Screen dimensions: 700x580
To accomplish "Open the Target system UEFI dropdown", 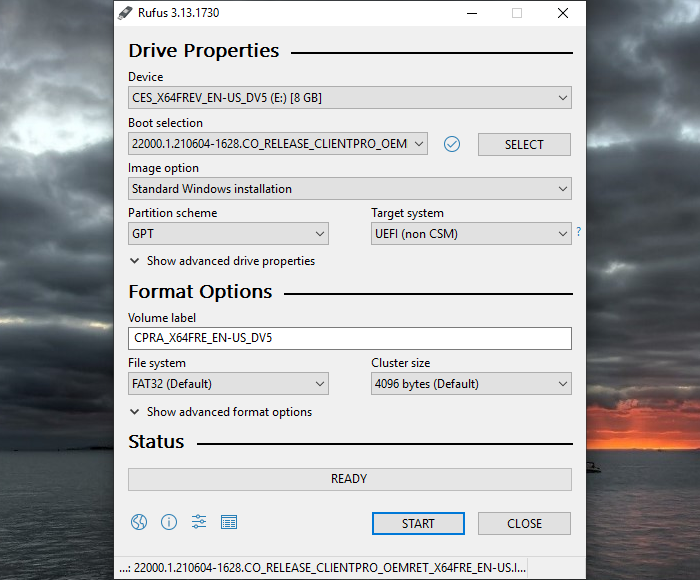I will point(471,234).
